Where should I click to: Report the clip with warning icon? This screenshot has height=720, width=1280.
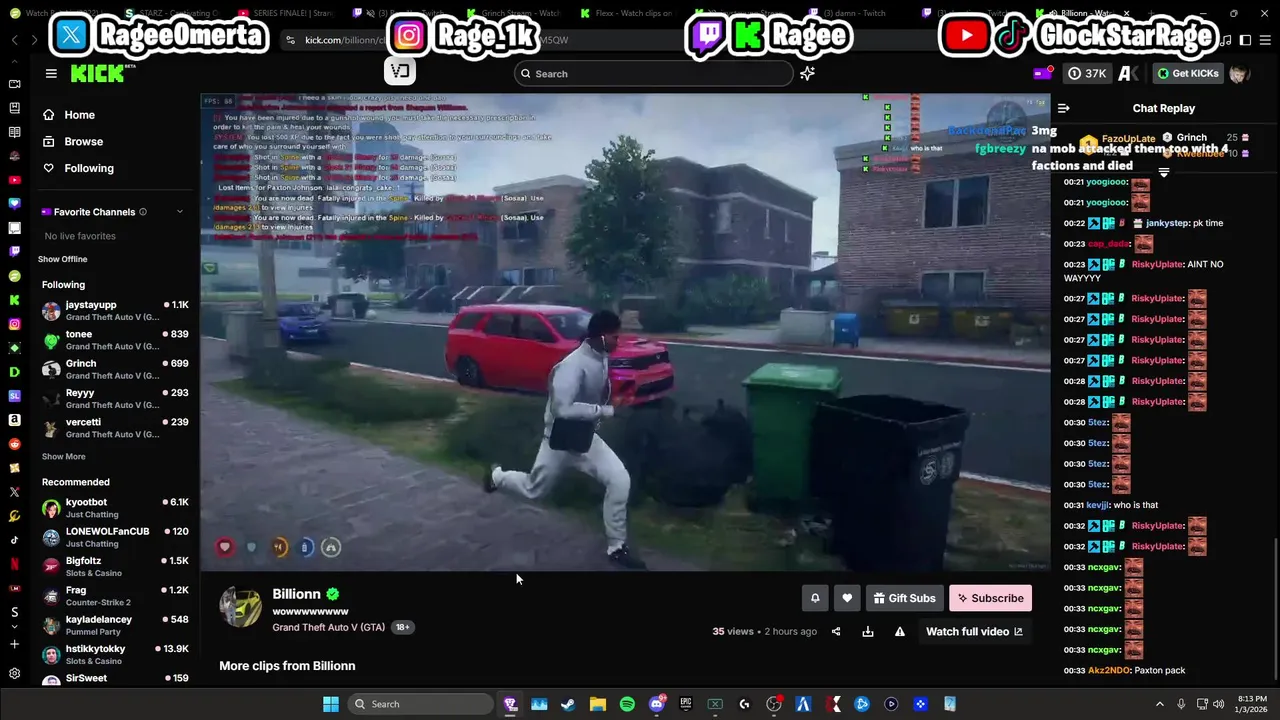[900, 632]
